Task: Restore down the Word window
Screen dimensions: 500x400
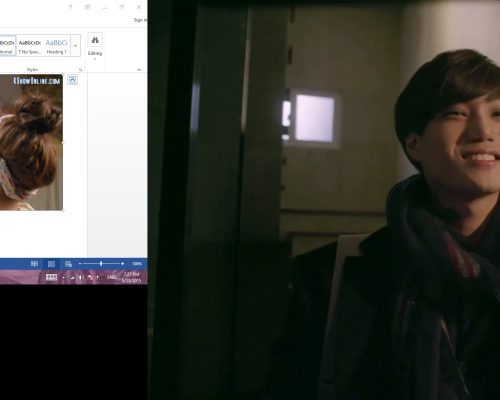Action: (x=122, y=7)
